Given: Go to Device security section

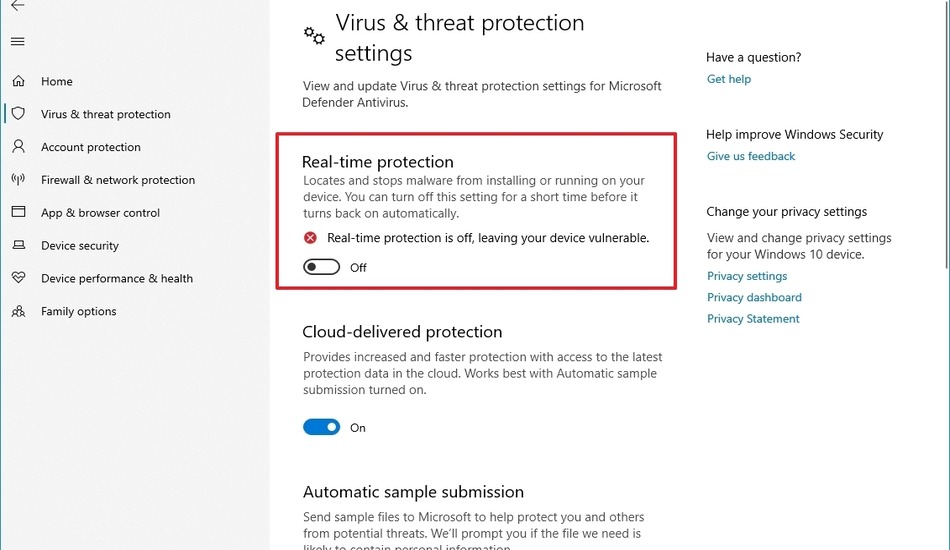Looking at the screenshot, I should tap(80, 246).
